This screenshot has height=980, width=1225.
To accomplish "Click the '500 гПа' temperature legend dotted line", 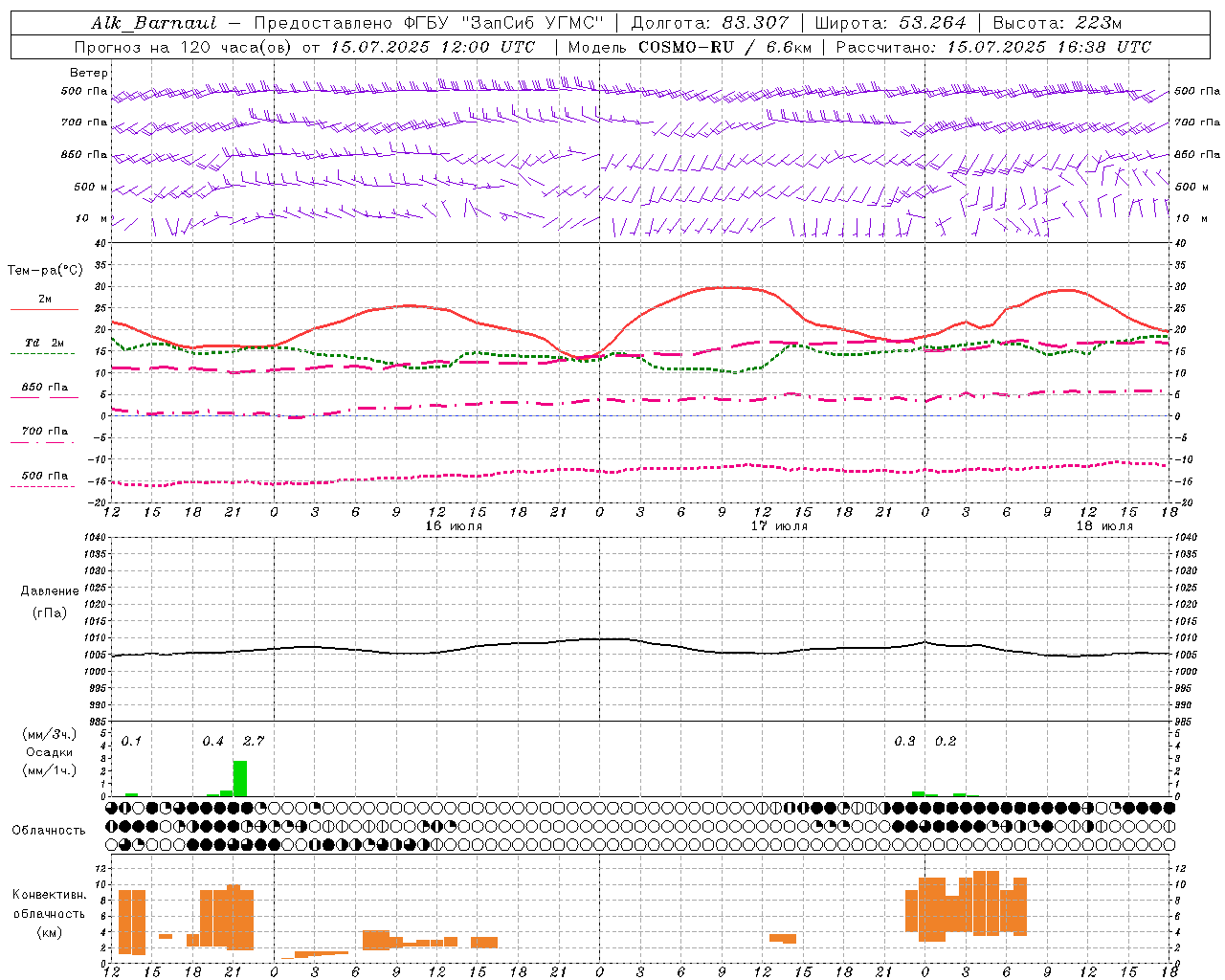I will click(x=44, y=486).
